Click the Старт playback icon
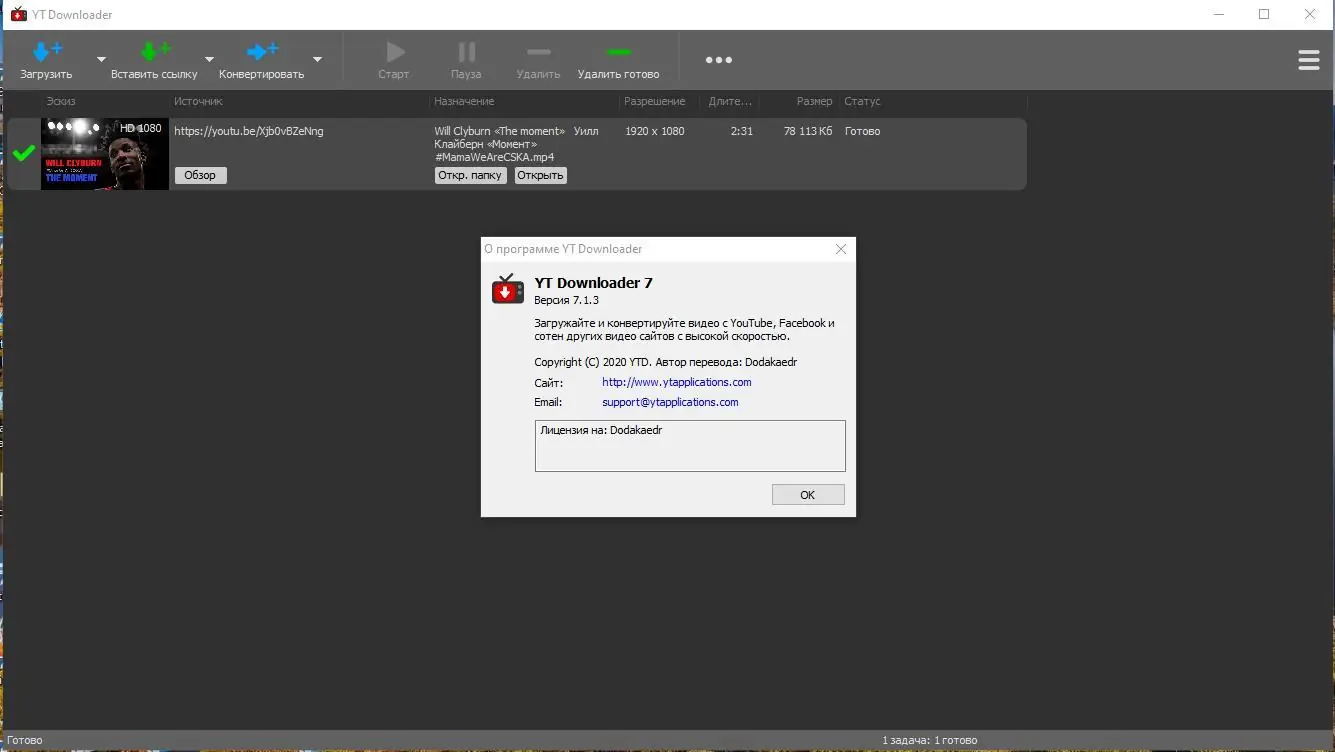Viewport: 1335px width, 752px height. pyautogui.click(x=394, y=50)
